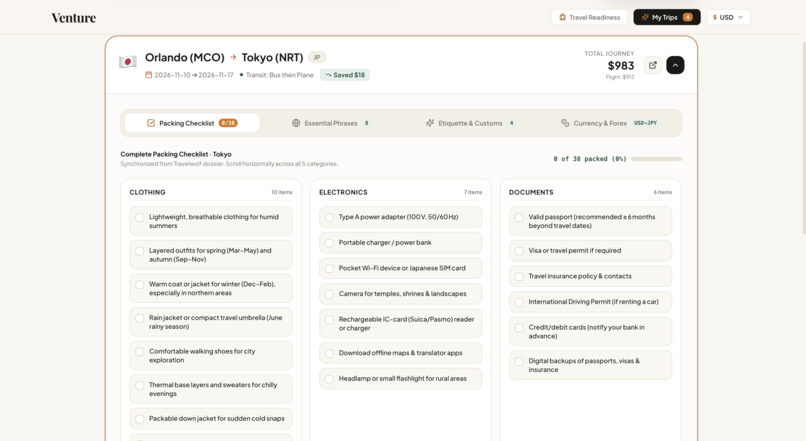Click the 0/38 counter badge
Viewport: 806px width, 441px height.
228,123
